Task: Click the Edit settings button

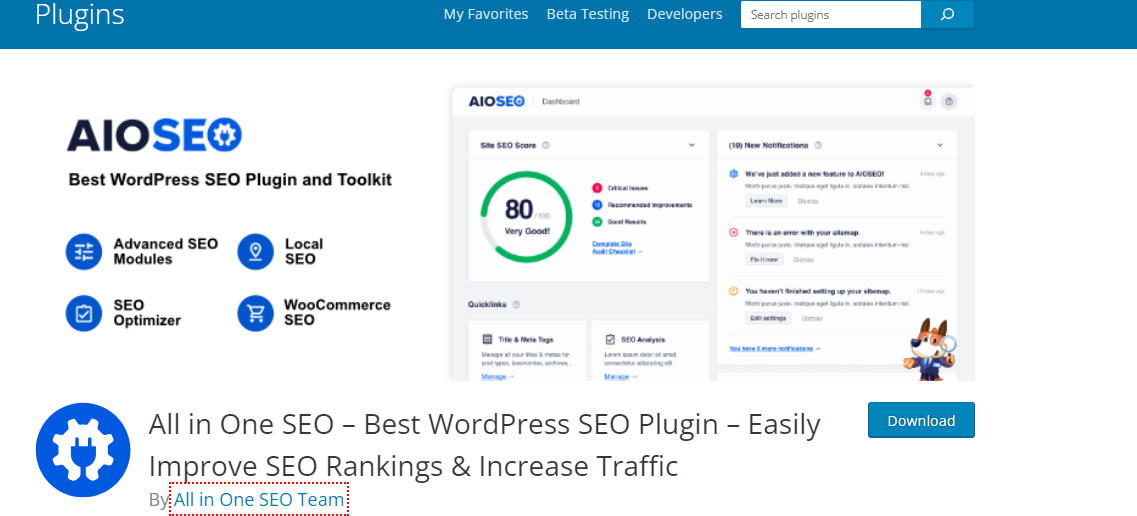Action: point(768,318)
